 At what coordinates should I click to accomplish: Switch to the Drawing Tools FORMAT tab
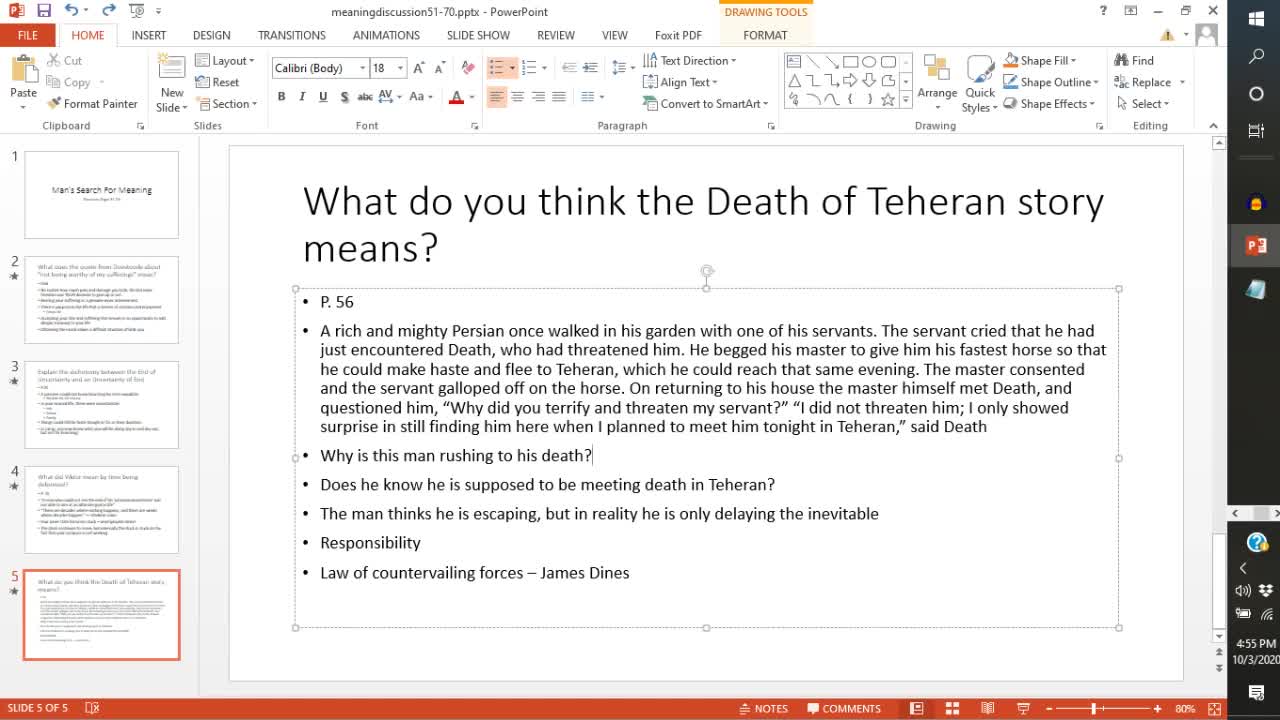[x=765, y=35]
